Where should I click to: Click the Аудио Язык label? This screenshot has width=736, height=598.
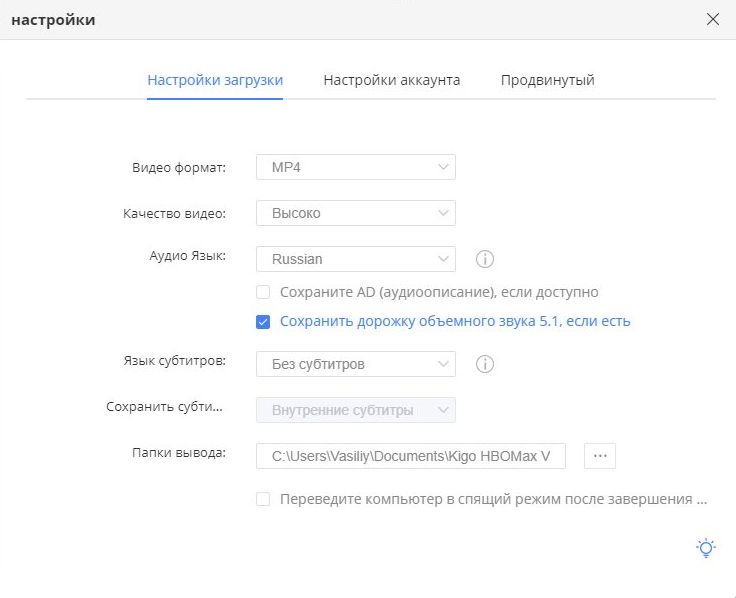(187, 256)
